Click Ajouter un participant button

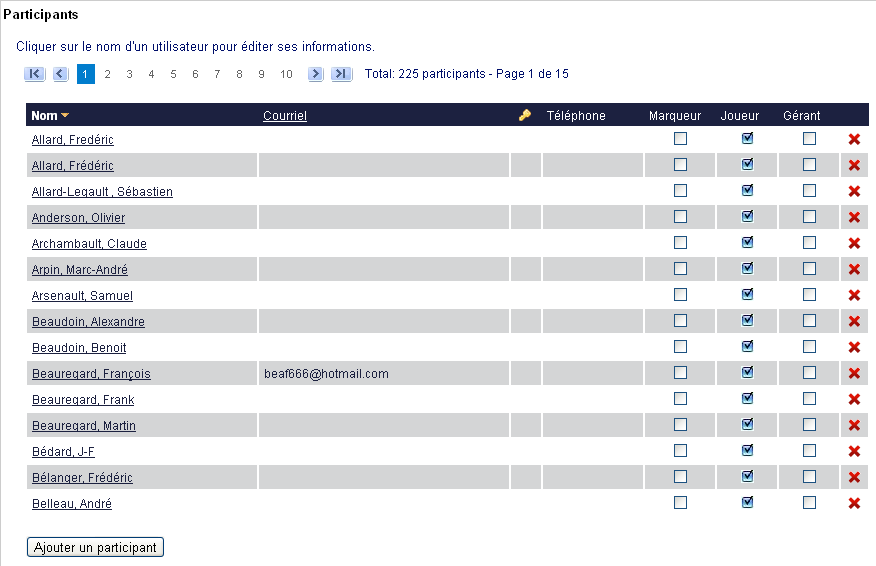click(x=96, y=547)
